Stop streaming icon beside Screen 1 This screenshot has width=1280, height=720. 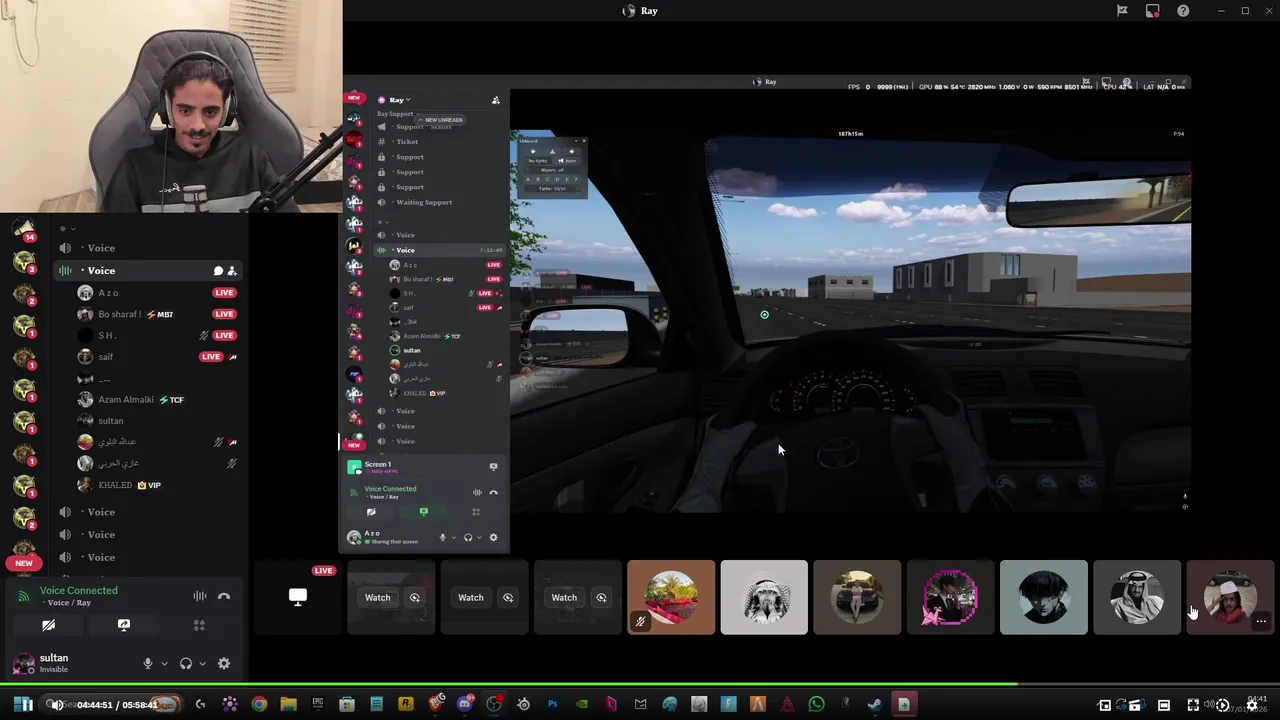[x=493, y=466]
